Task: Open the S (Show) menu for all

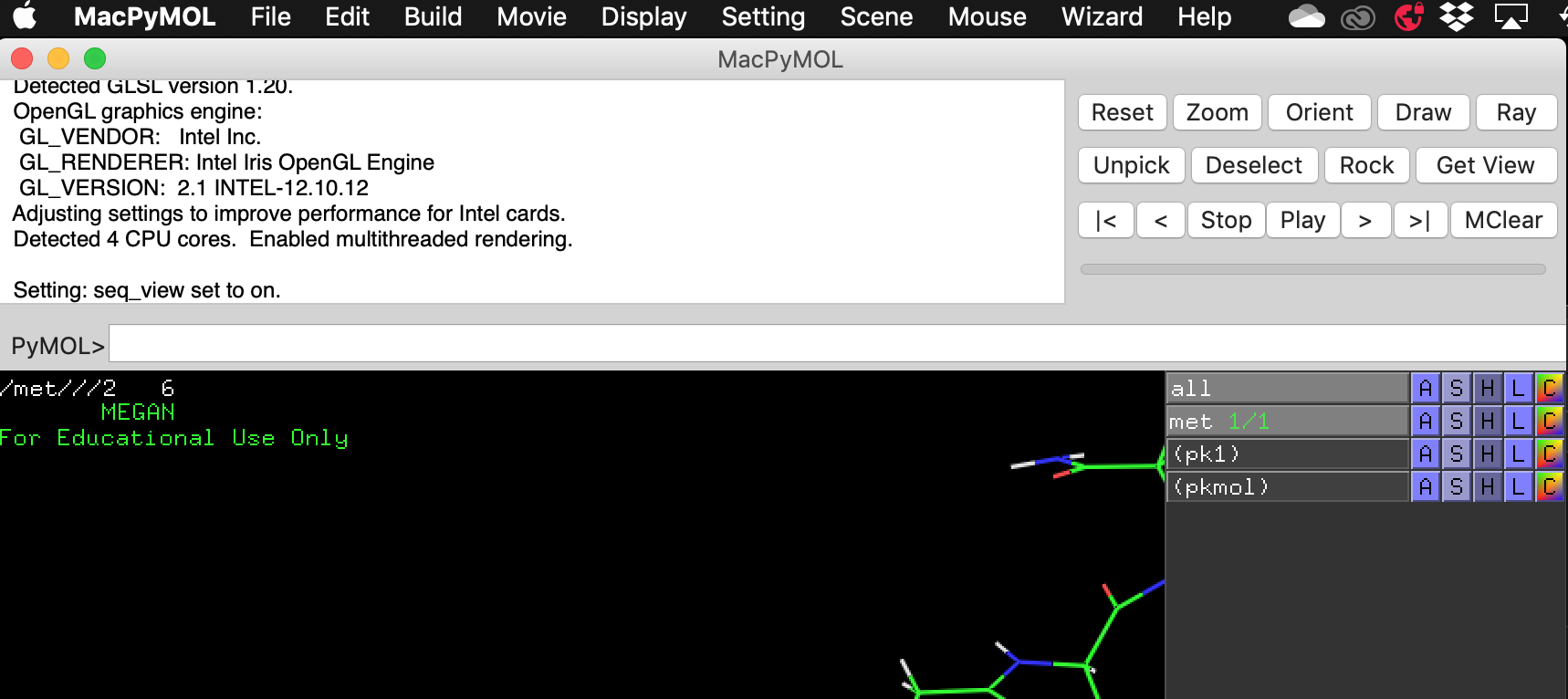Action: point(1456,388)
